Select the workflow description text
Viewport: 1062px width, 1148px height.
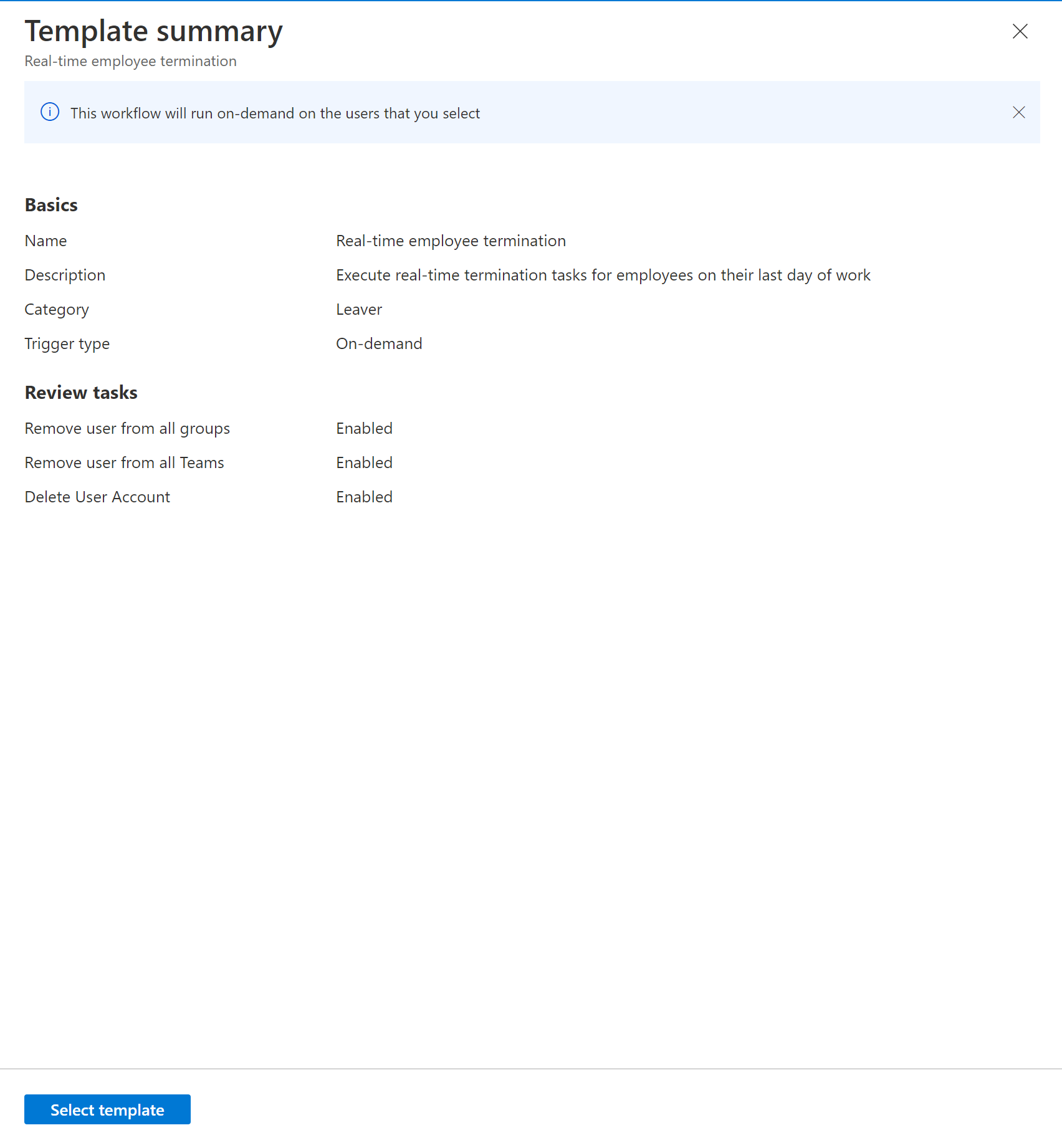tap(603, 274)
